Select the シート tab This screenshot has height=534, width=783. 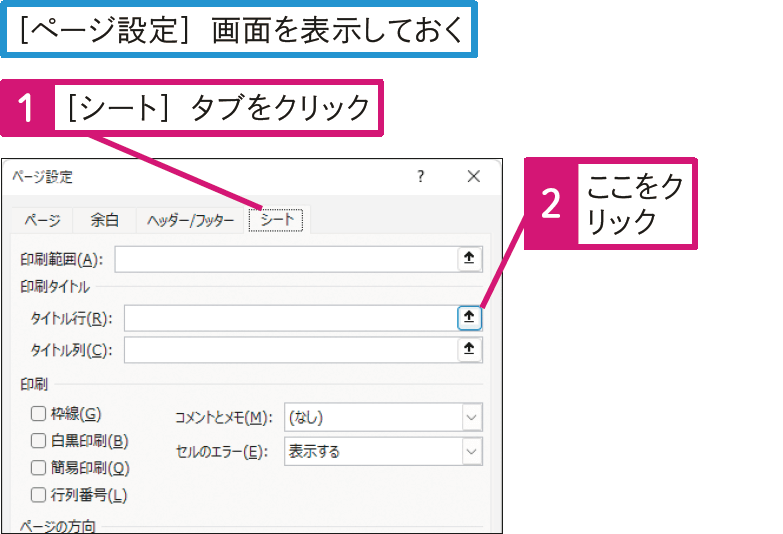[276, 220]
